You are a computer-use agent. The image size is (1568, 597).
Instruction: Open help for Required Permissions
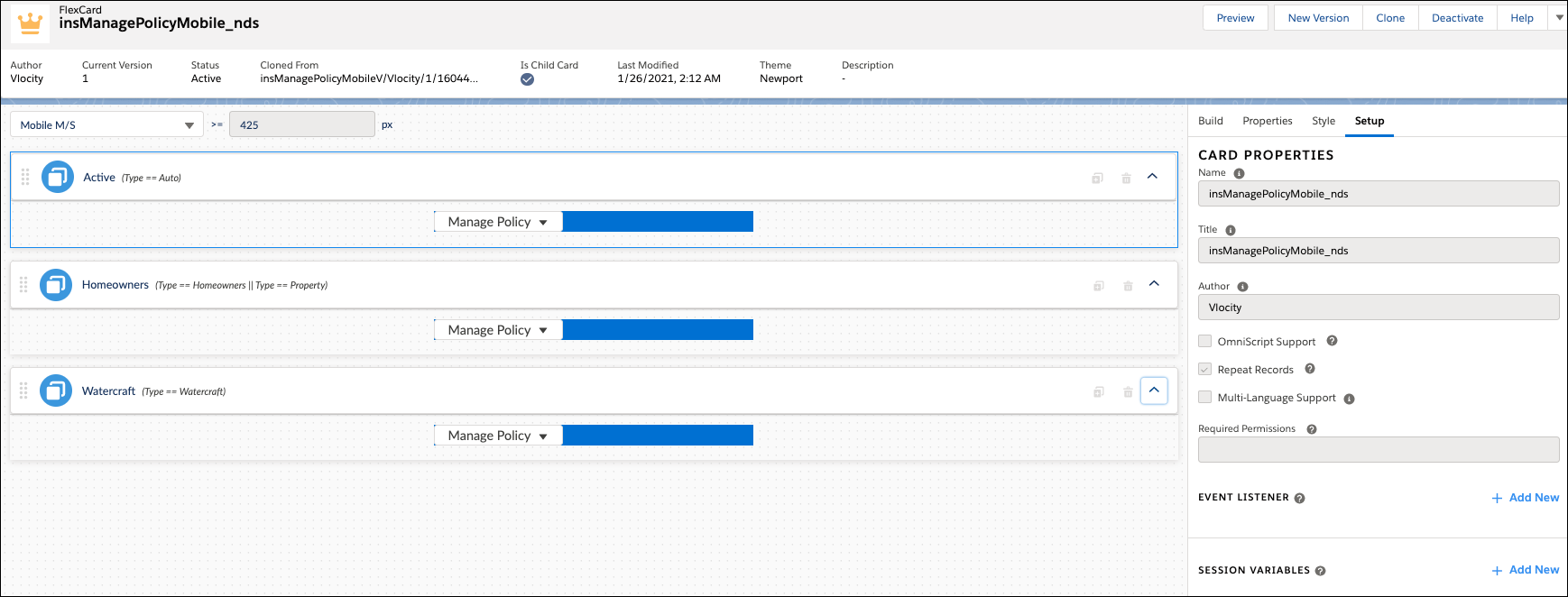[1312, 429]
